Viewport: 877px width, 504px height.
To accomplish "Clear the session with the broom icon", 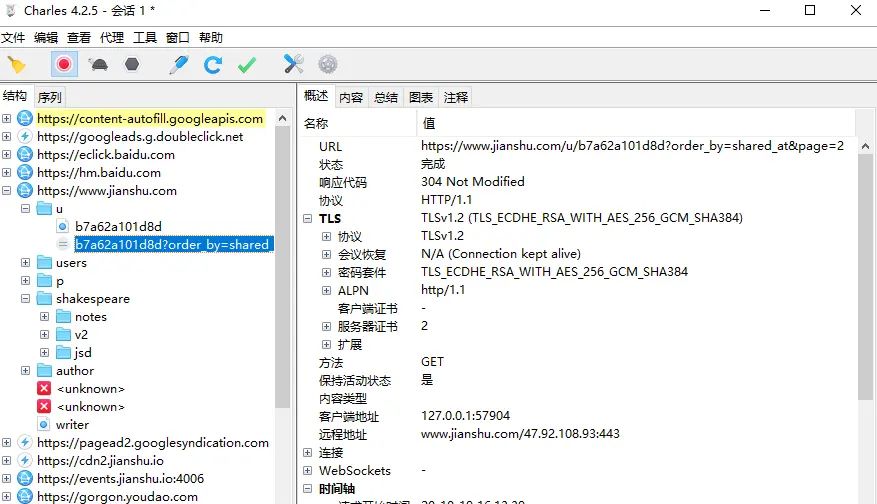I will [x=16, y=65].
